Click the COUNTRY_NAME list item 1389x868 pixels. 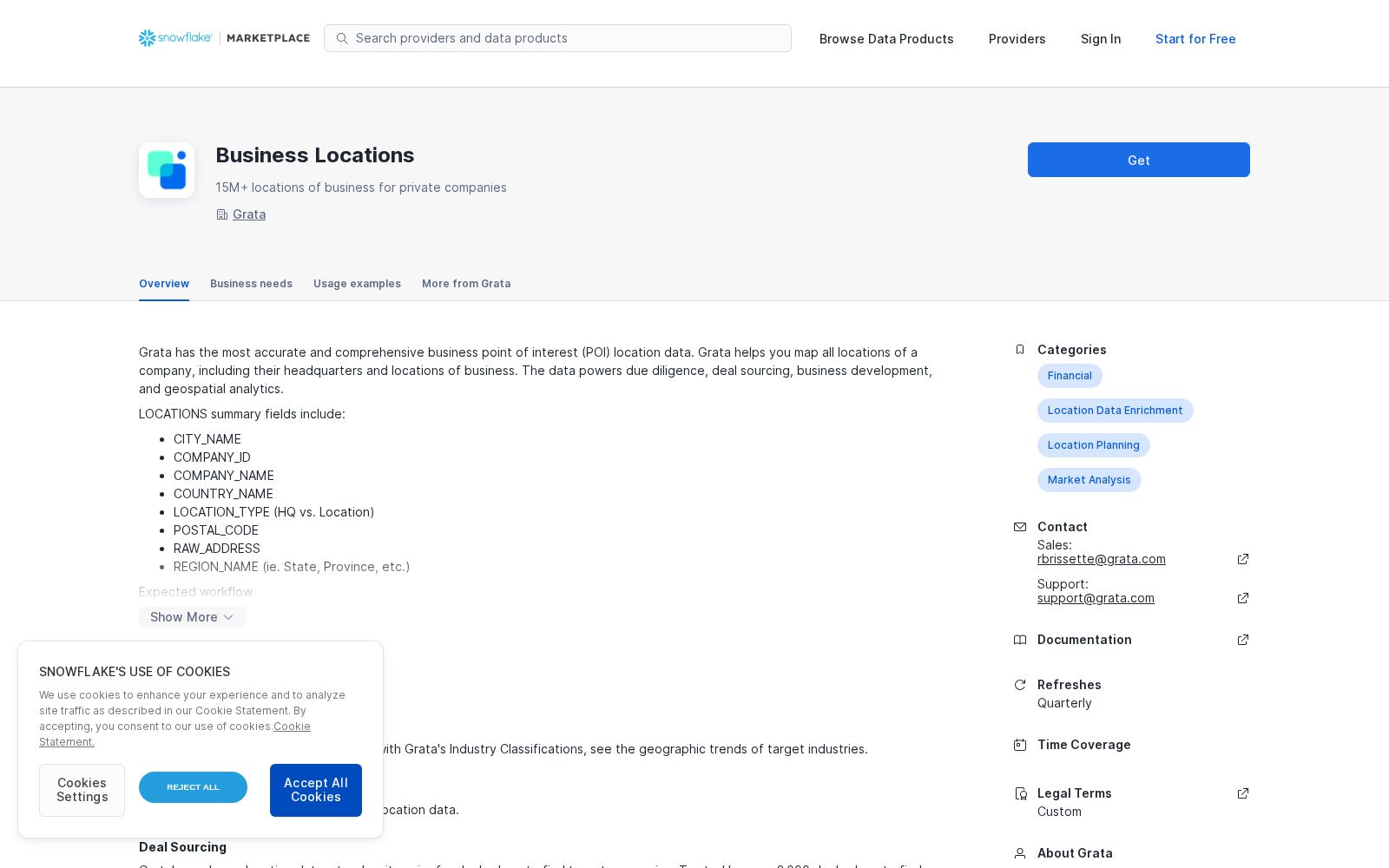(x=223, y=494)
